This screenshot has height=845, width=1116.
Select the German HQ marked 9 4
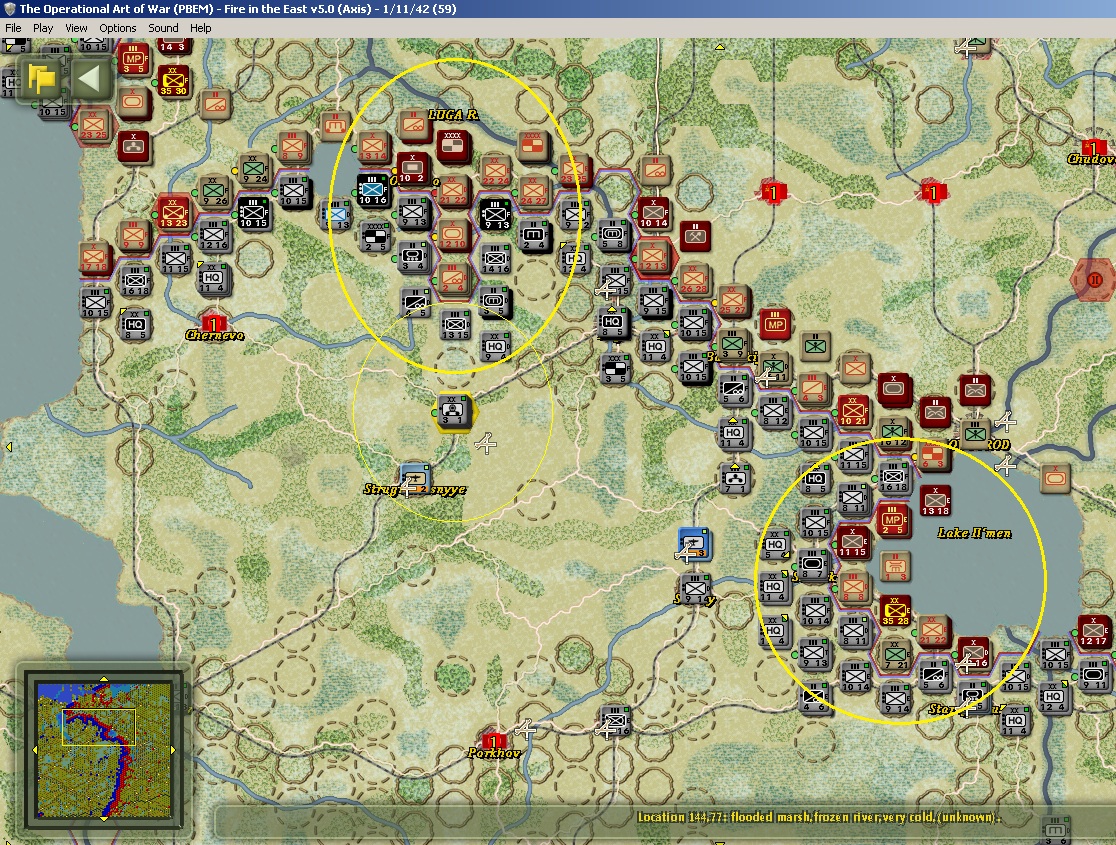[x=494, y=346]
